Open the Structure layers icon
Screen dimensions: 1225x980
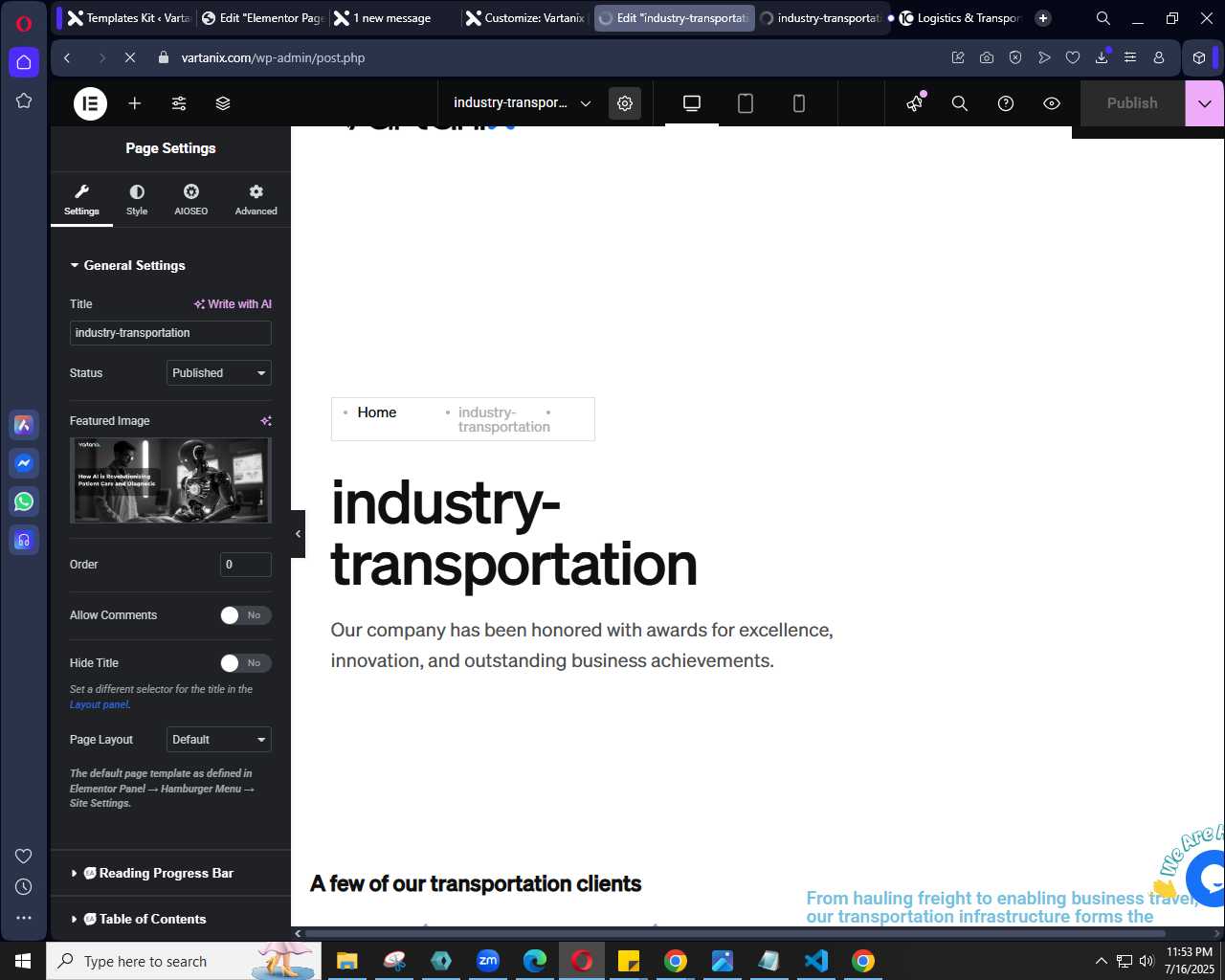(223, 103)
